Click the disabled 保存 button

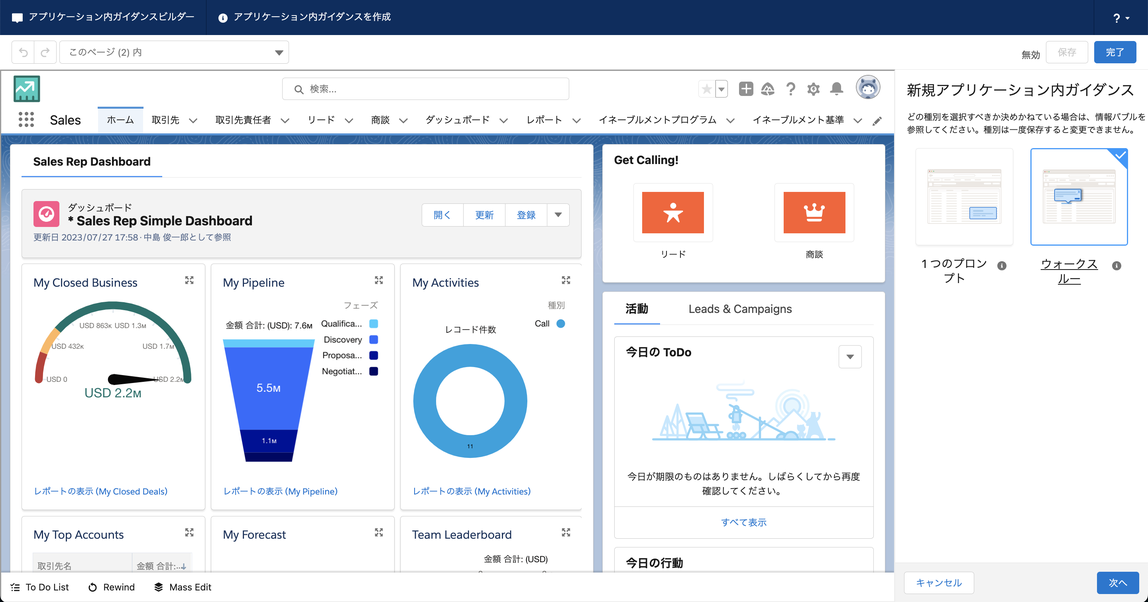click(1067, 53)
